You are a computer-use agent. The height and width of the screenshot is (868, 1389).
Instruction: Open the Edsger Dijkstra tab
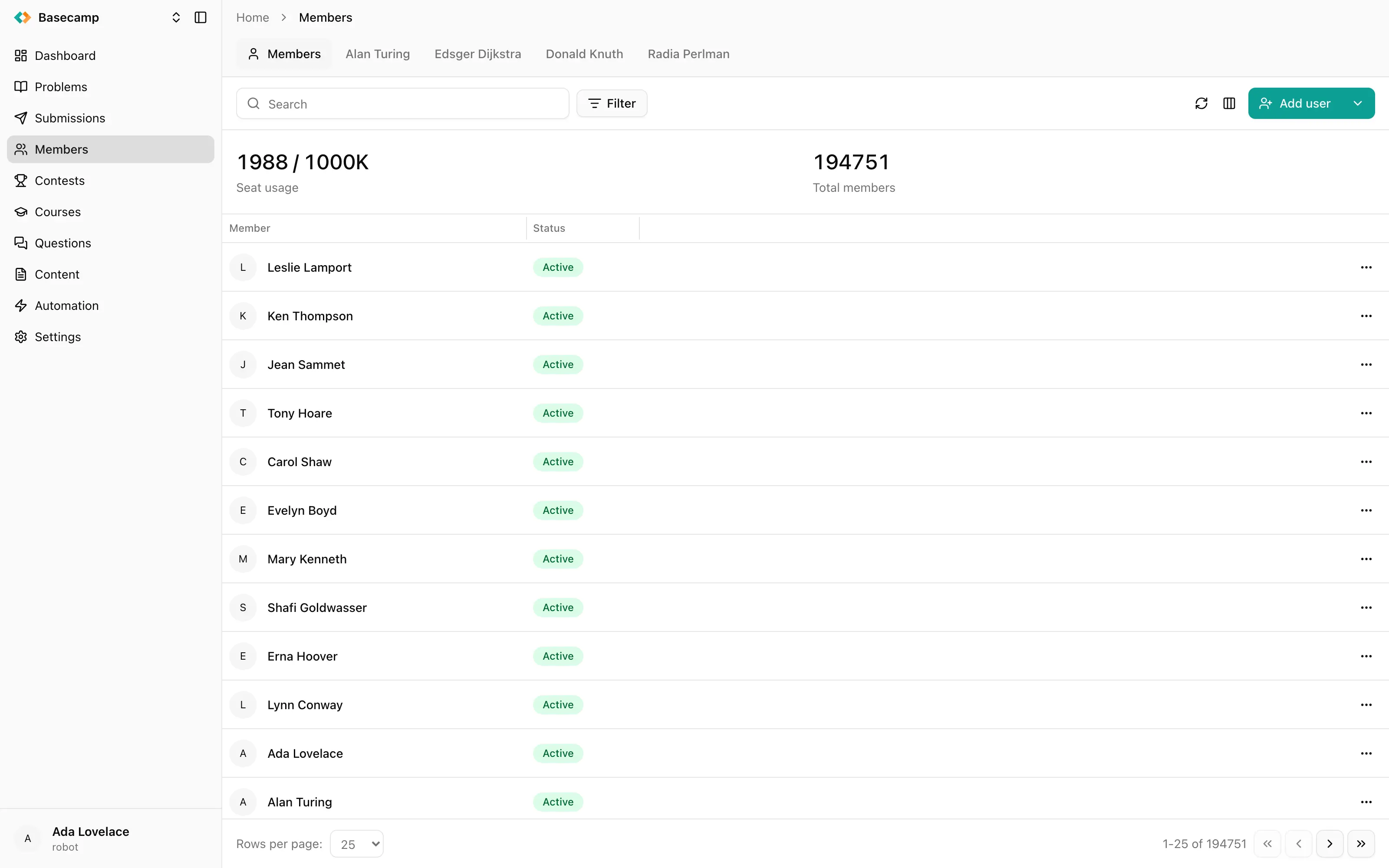(x=477, y=54)
